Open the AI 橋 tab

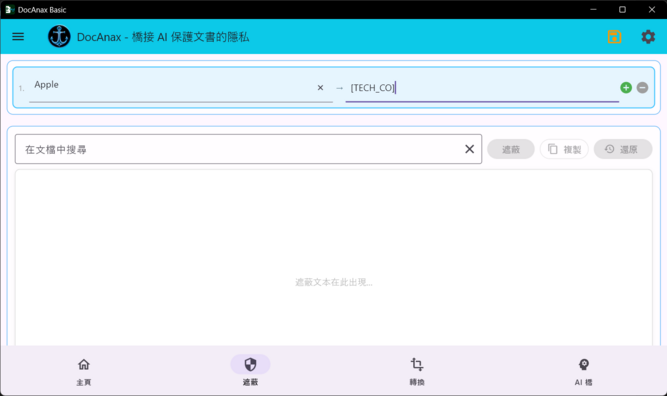click(584, 371)
